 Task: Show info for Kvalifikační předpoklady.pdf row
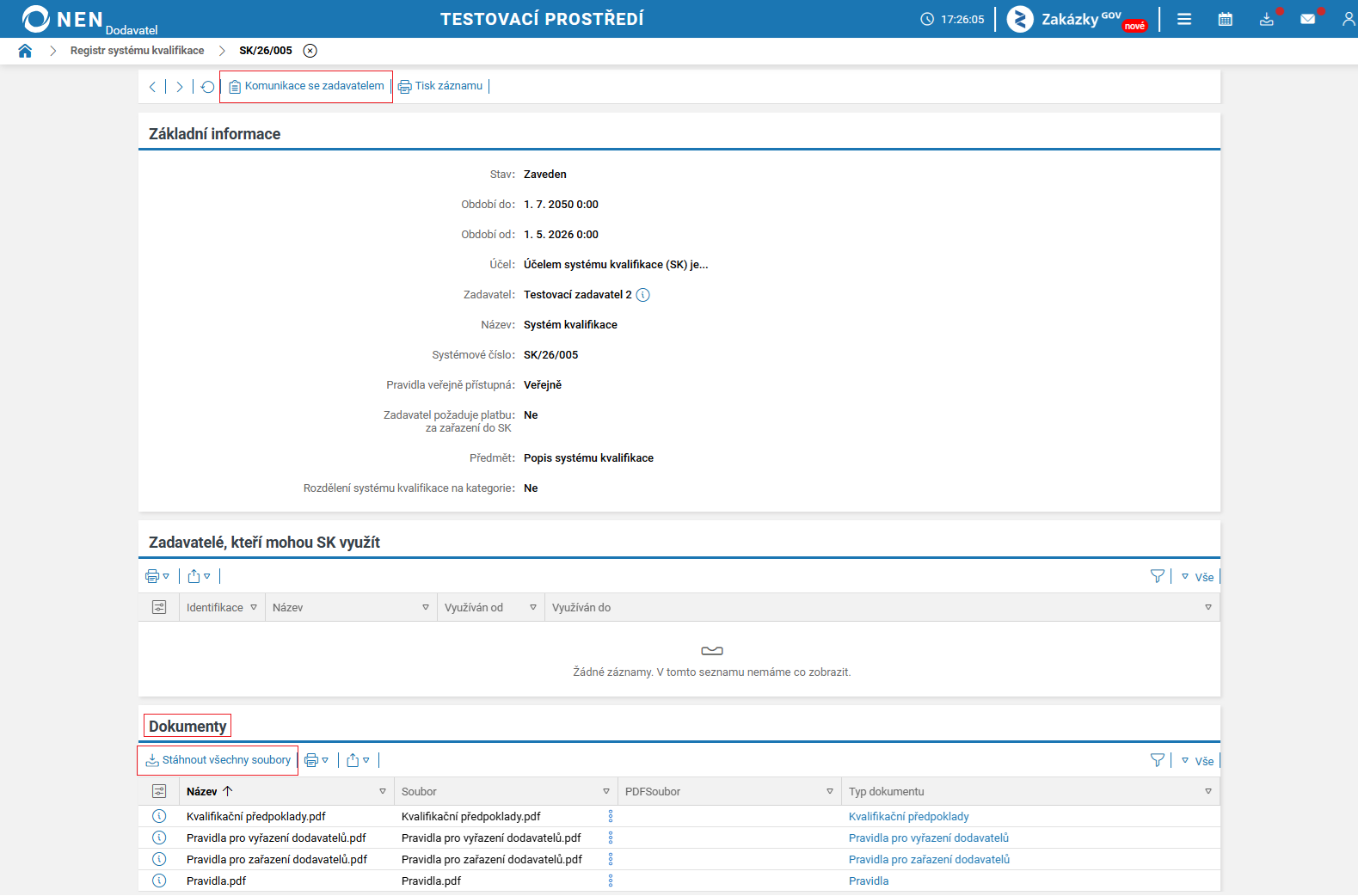pyautogui.click(x=159, y=816)
